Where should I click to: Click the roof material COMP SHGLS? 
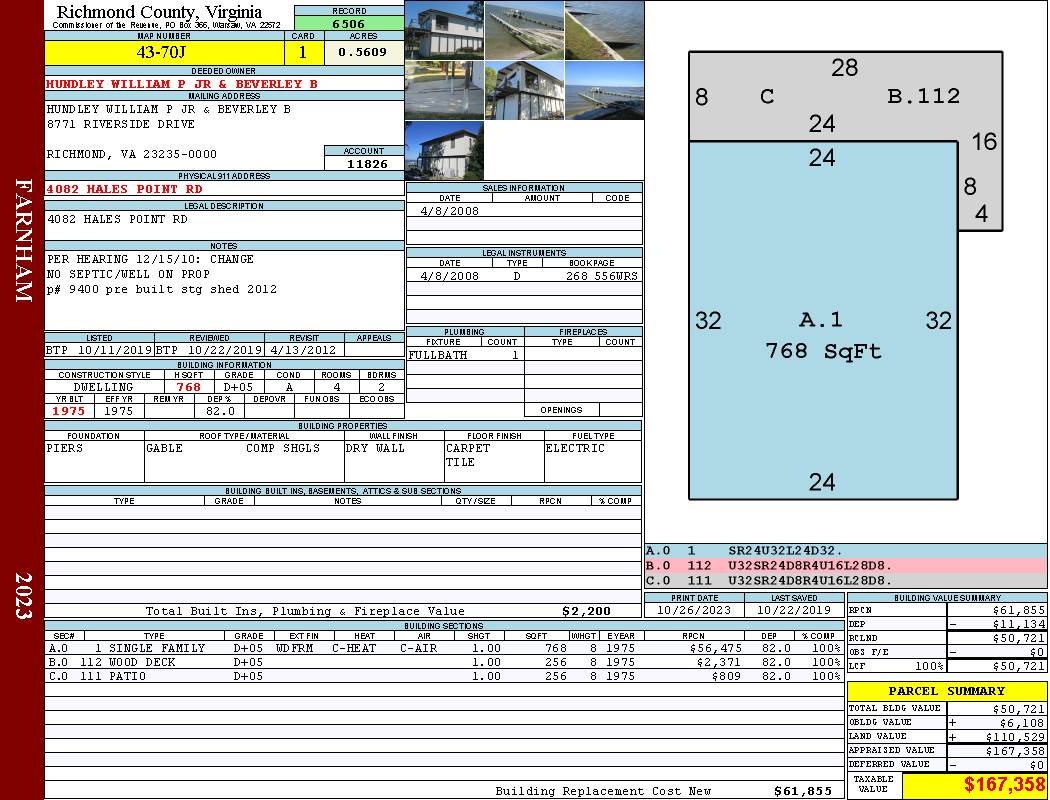283,448
